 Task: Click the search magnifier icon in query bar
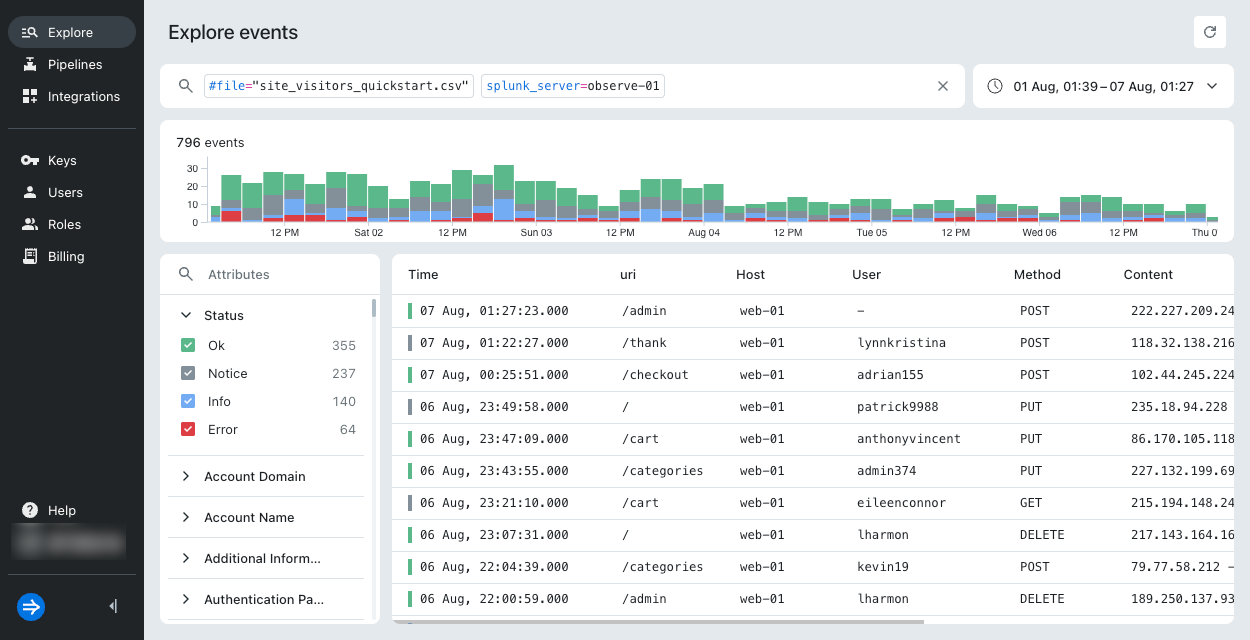pyautogui.click(x=185, y=86)
